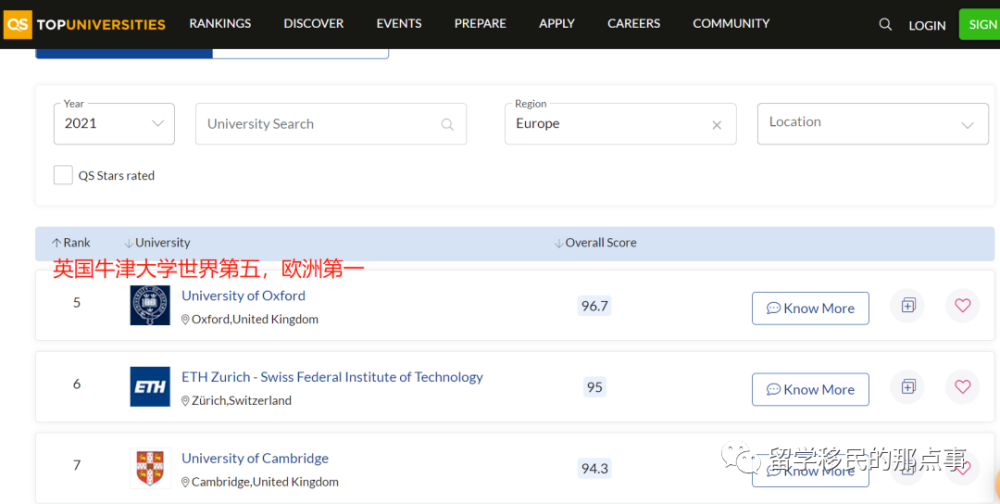Click the 95 overall score value

point(594,387)
